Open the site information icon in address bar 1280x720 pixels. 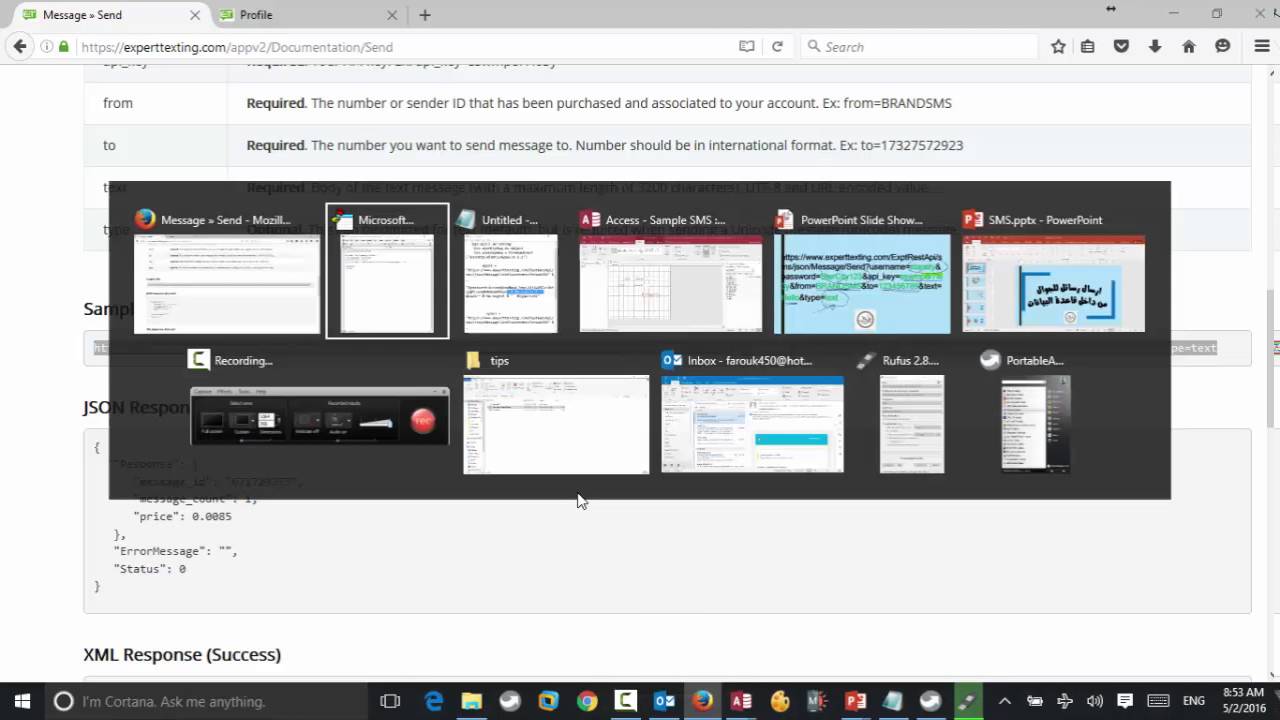(47, 47)
